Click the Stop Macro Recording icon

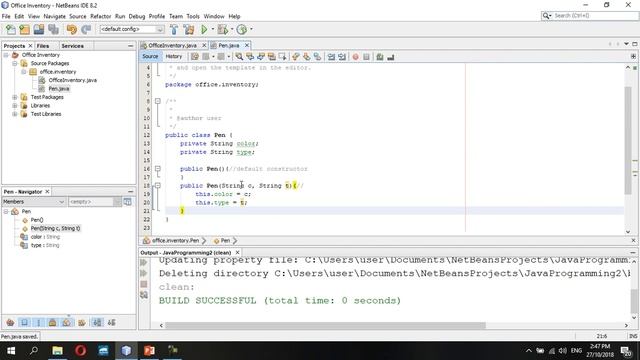(367, 57)
